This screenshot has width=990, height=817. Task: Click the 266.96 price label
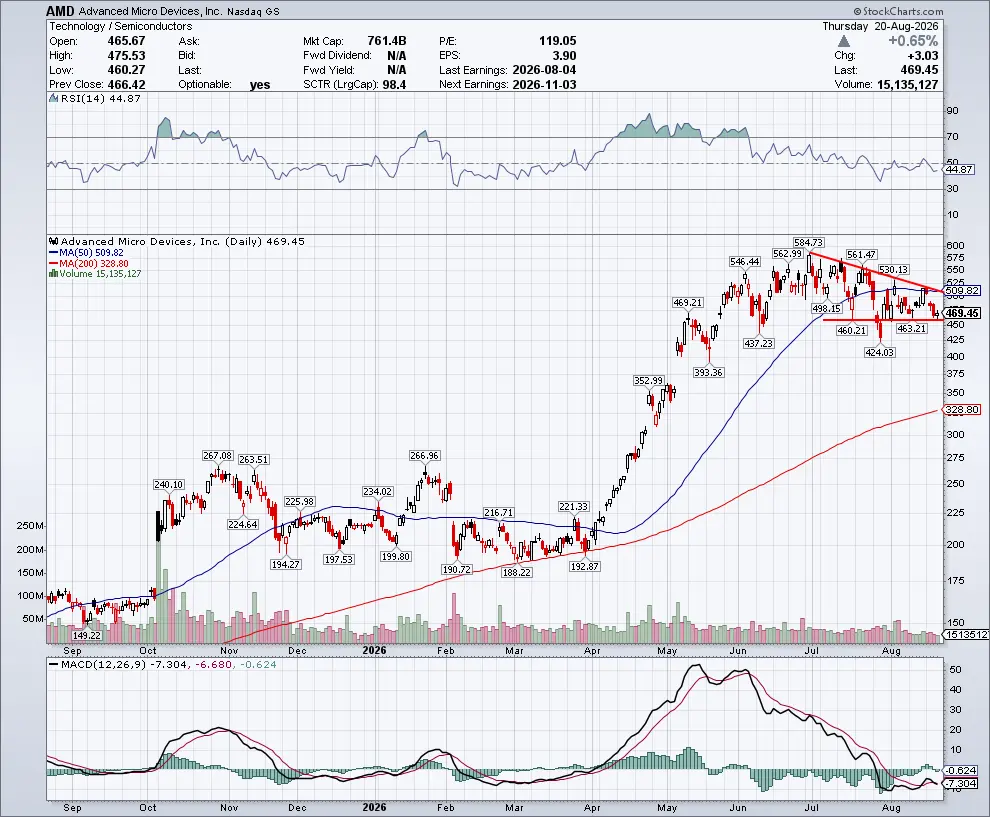point(424,455)
